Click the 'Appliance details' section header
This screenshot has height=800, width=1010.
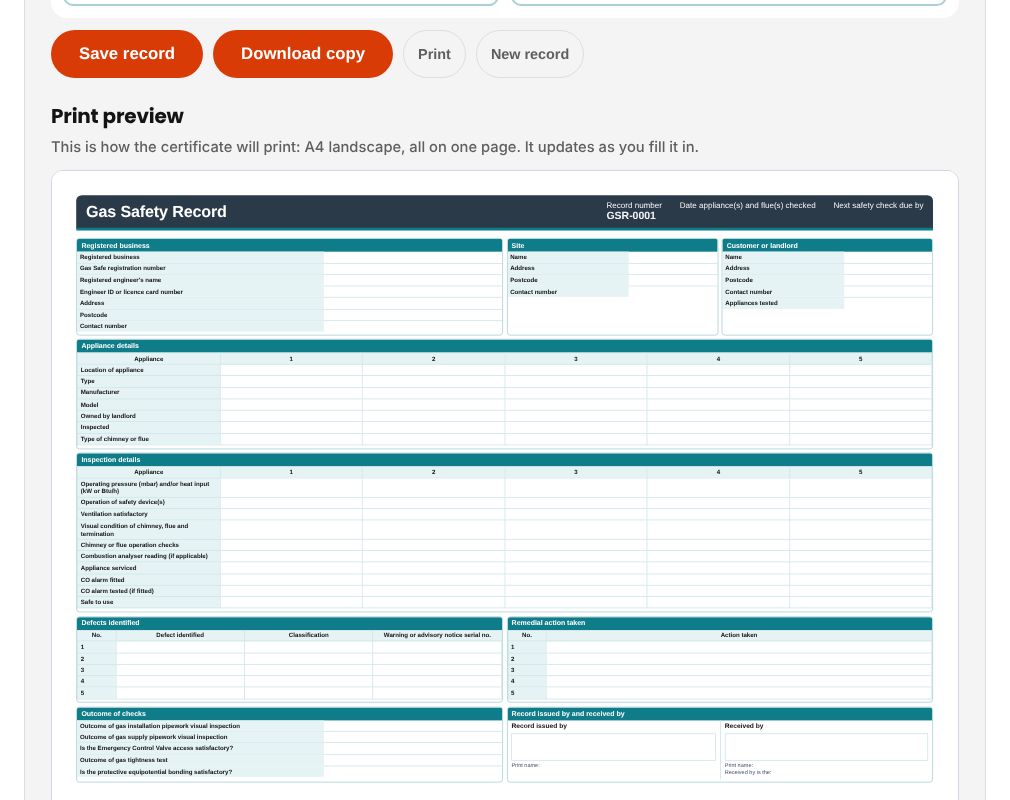[504, 346]
